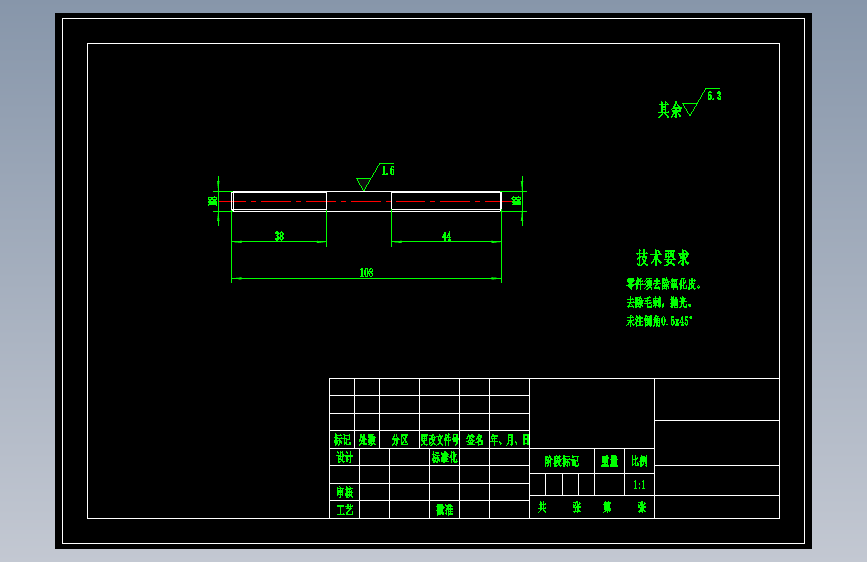
Task: Click the '1:1' scale value
Action: pyautogui.click(x=639, y=485)
